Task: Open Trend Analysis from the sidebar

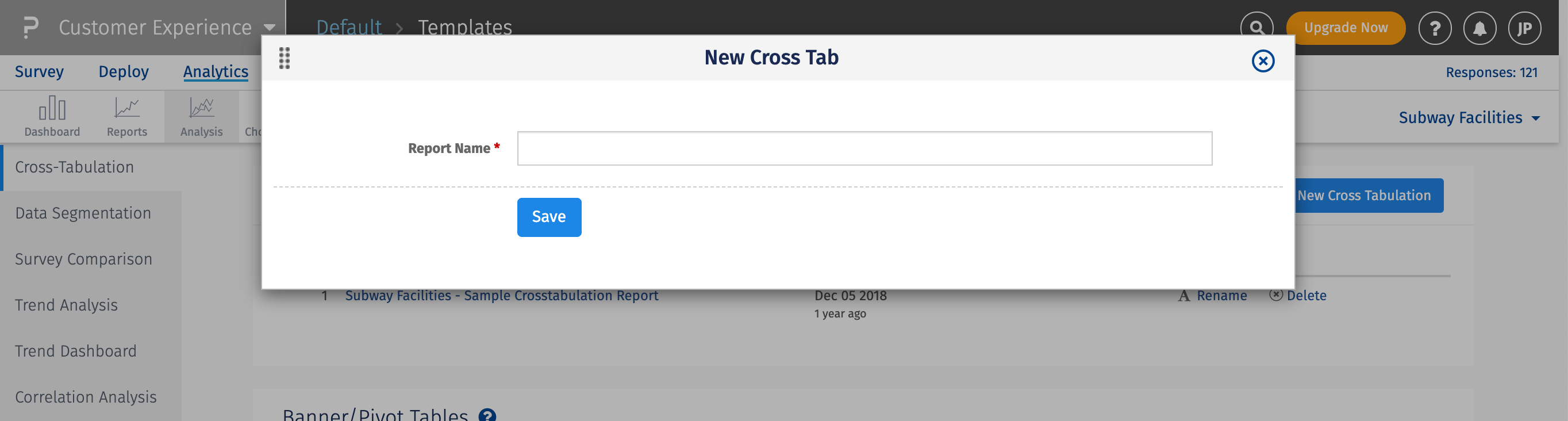Action: tap(67, 305)
